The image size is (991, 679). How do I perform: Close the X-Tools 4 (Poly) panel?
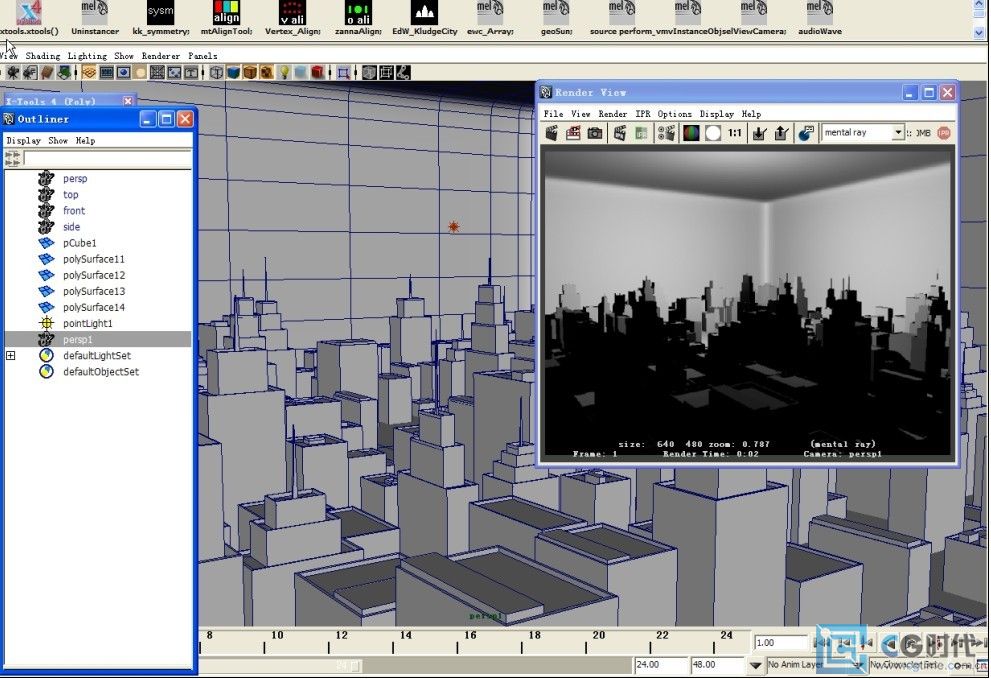point(128,101)
